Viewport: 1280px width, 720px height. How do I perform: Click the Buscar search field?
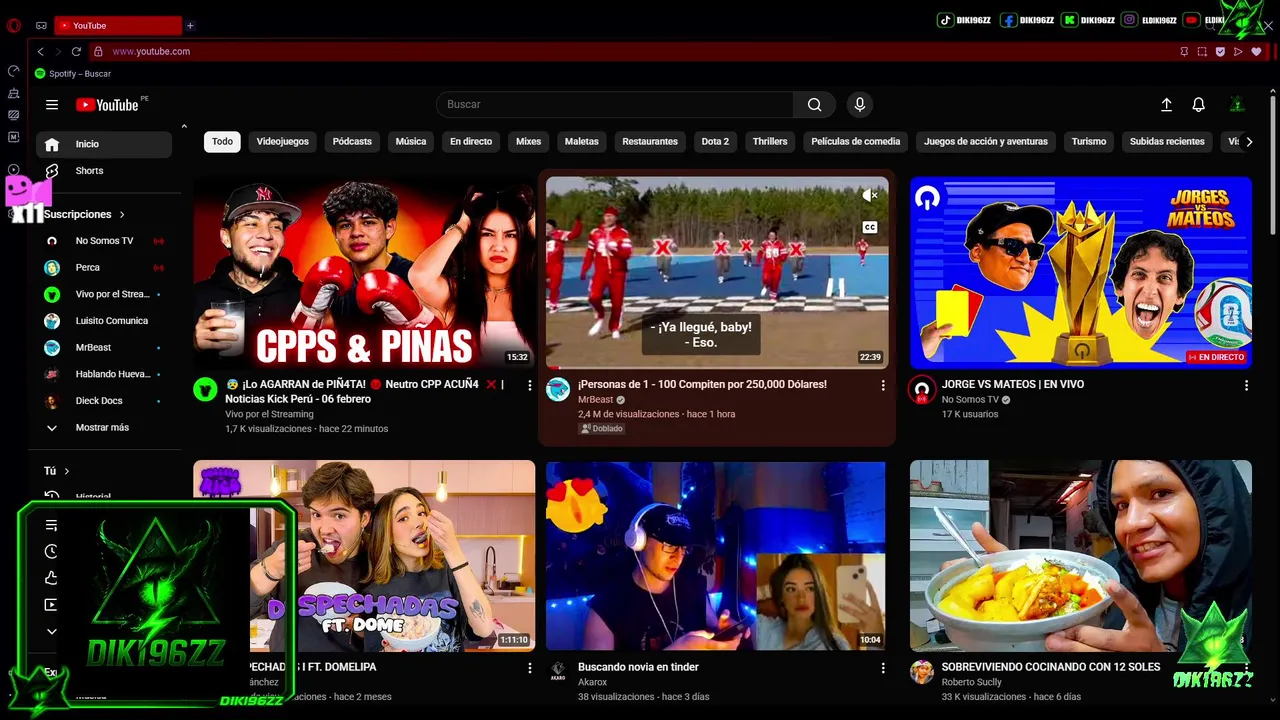pos(615,104)
